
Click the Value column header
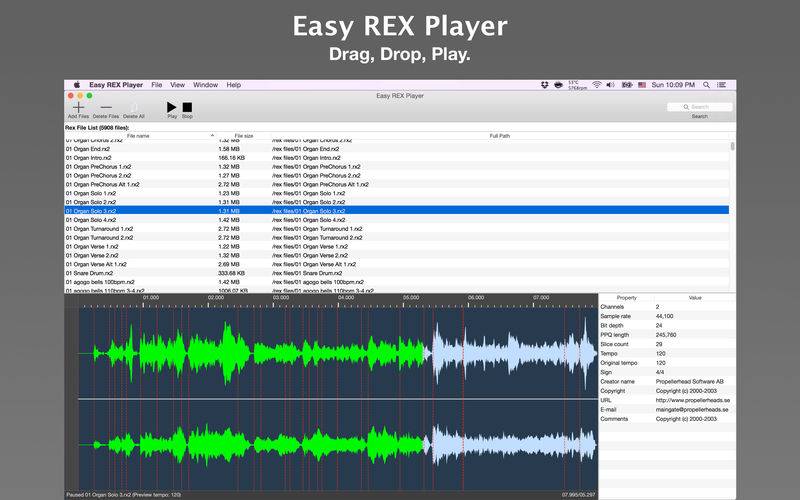(695, 297)
